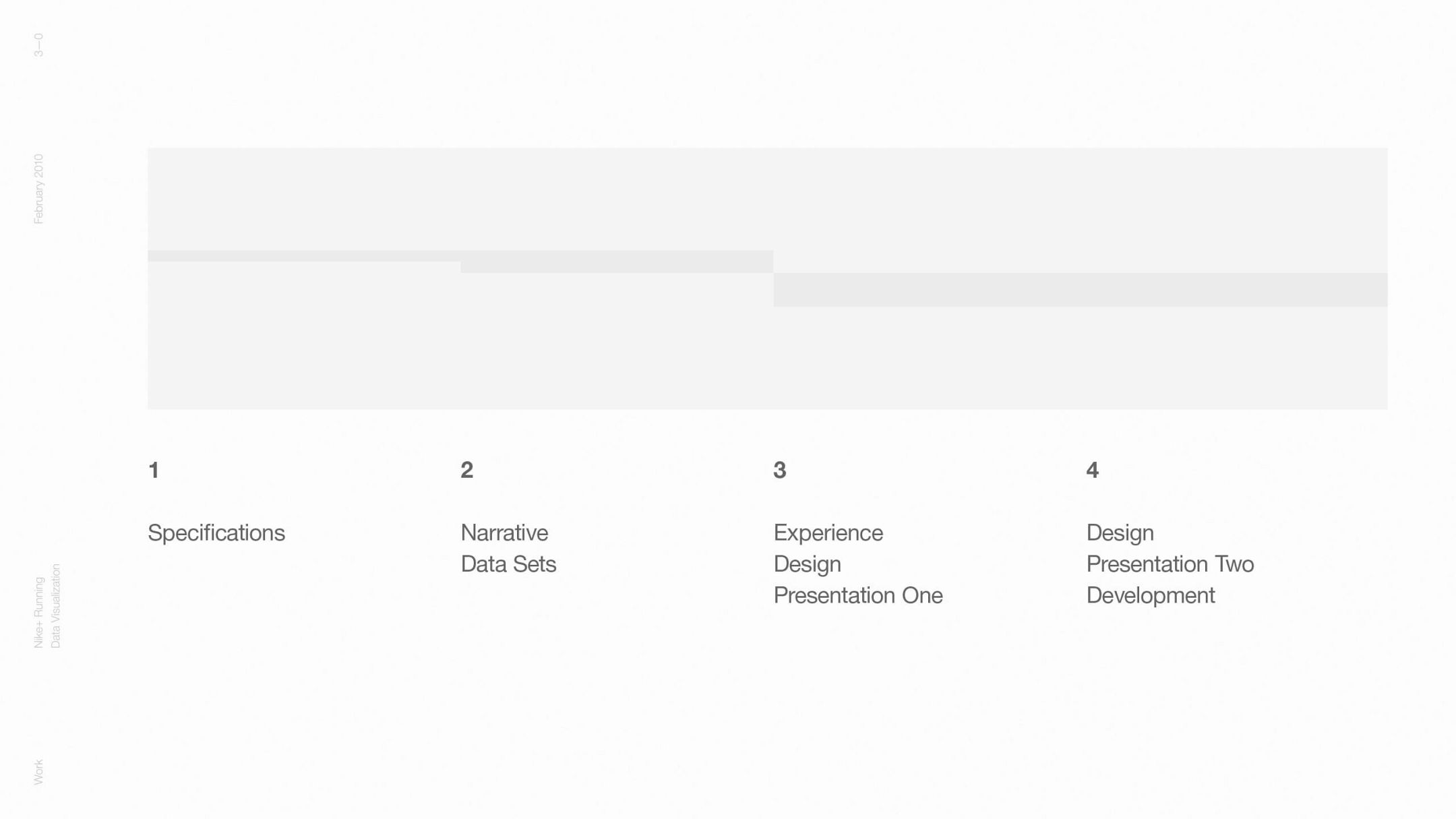Click the "Narrative" item
Image resolution: width=1456 pixels, height=819 pixels.
(504, 533)
